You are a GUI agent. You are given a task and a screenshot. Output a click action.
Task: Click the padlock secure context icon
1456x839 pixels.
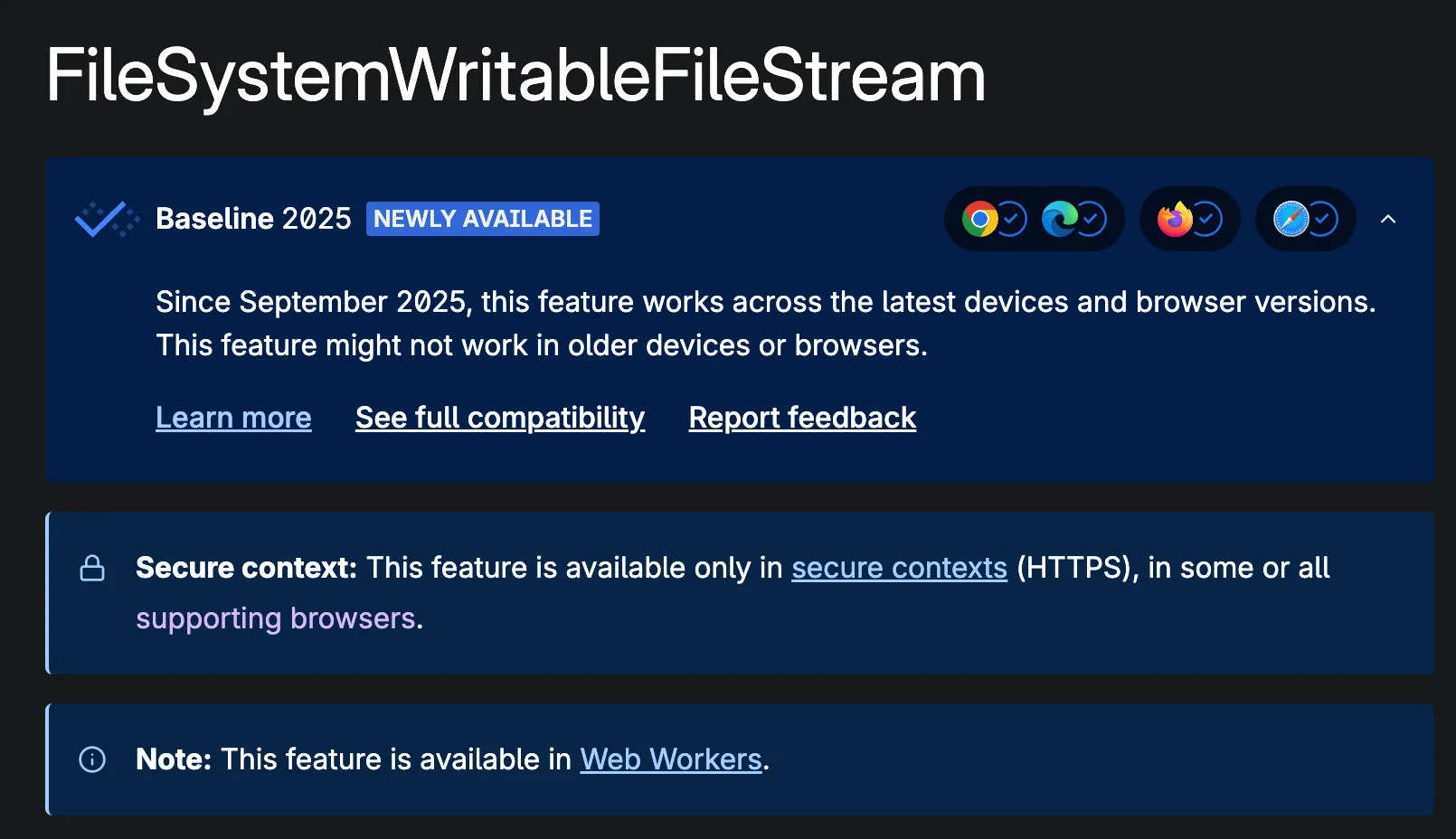coord(92,568)
